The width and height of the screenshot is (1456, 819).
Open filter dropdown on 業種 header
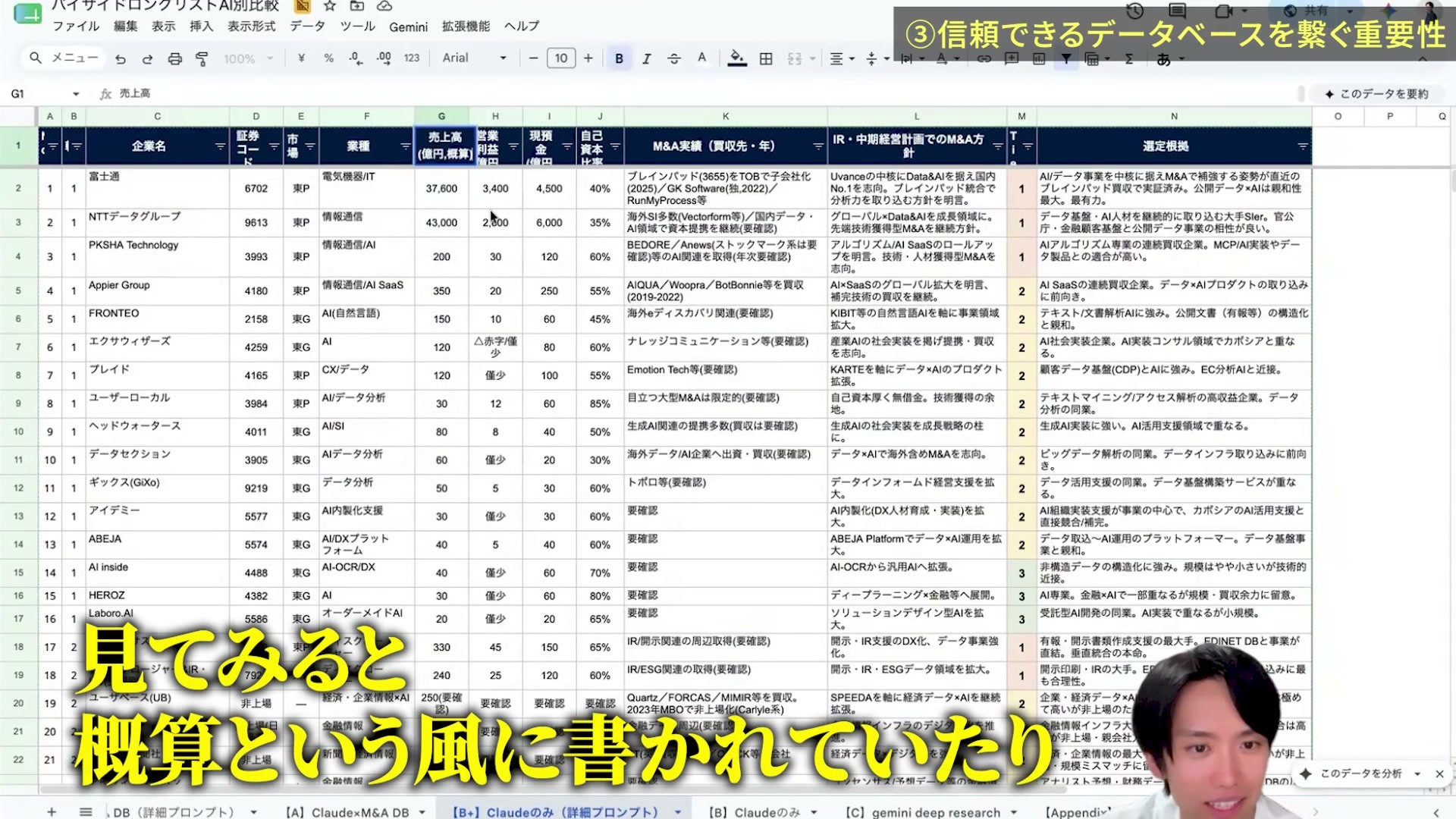(x=405, y=146)
